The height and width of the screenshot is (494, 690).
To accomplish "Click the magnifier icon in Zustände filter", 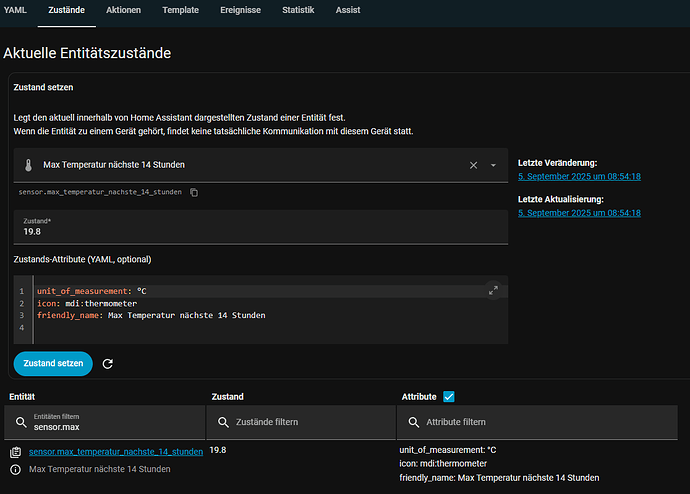I will [x=222, y=422].
